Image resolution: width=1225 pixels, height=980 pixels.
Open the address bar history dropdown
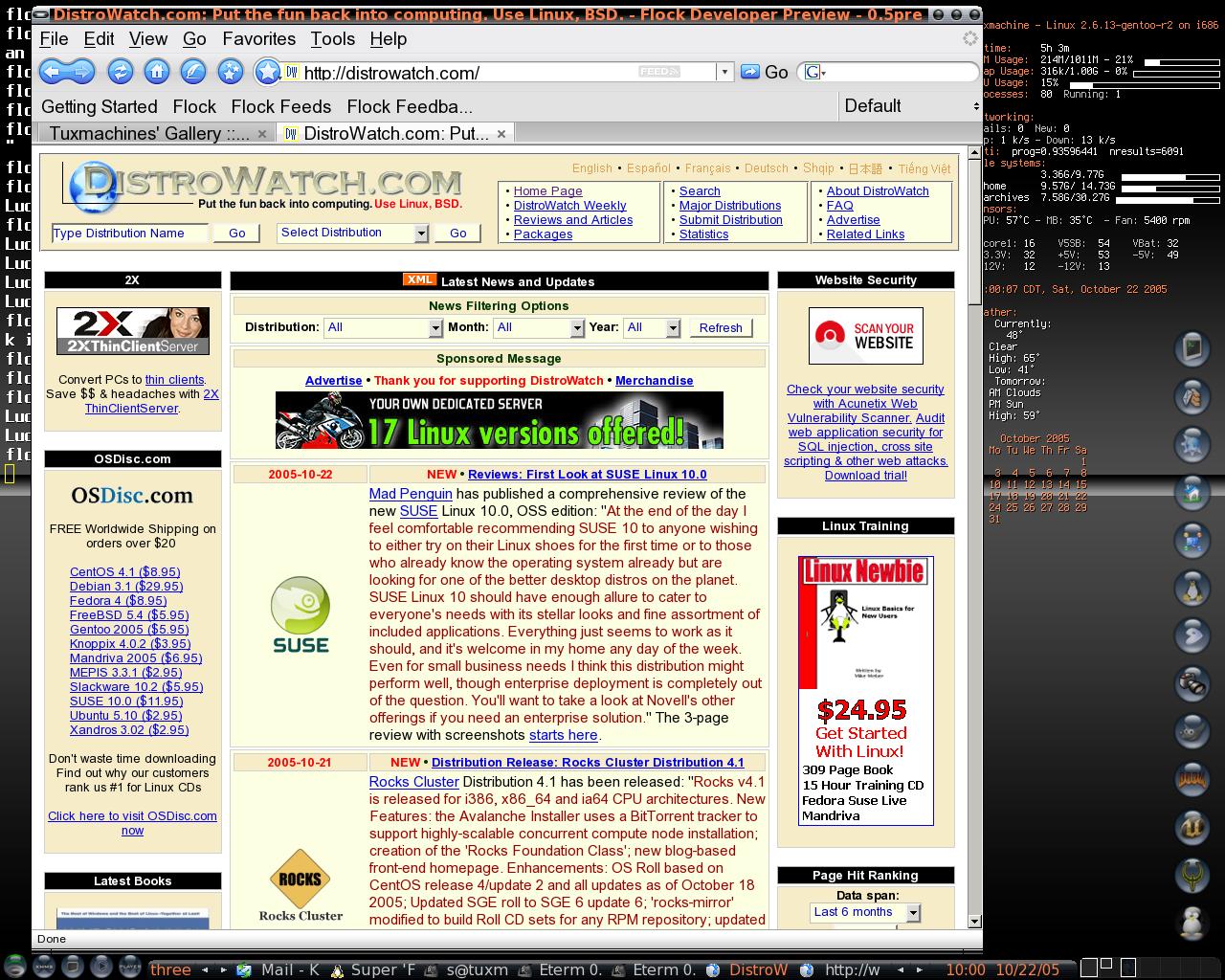(725, 72)
